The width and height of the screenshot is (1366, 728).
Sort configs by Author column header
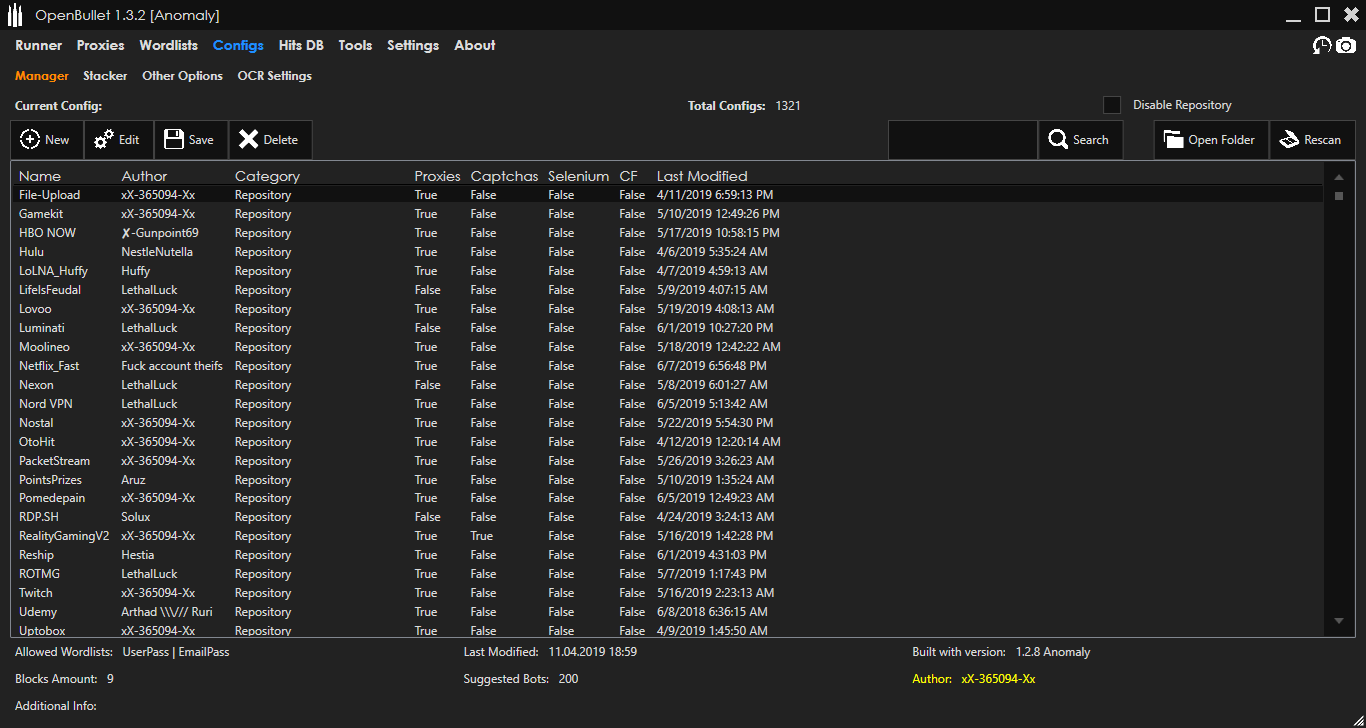point(145,176)
